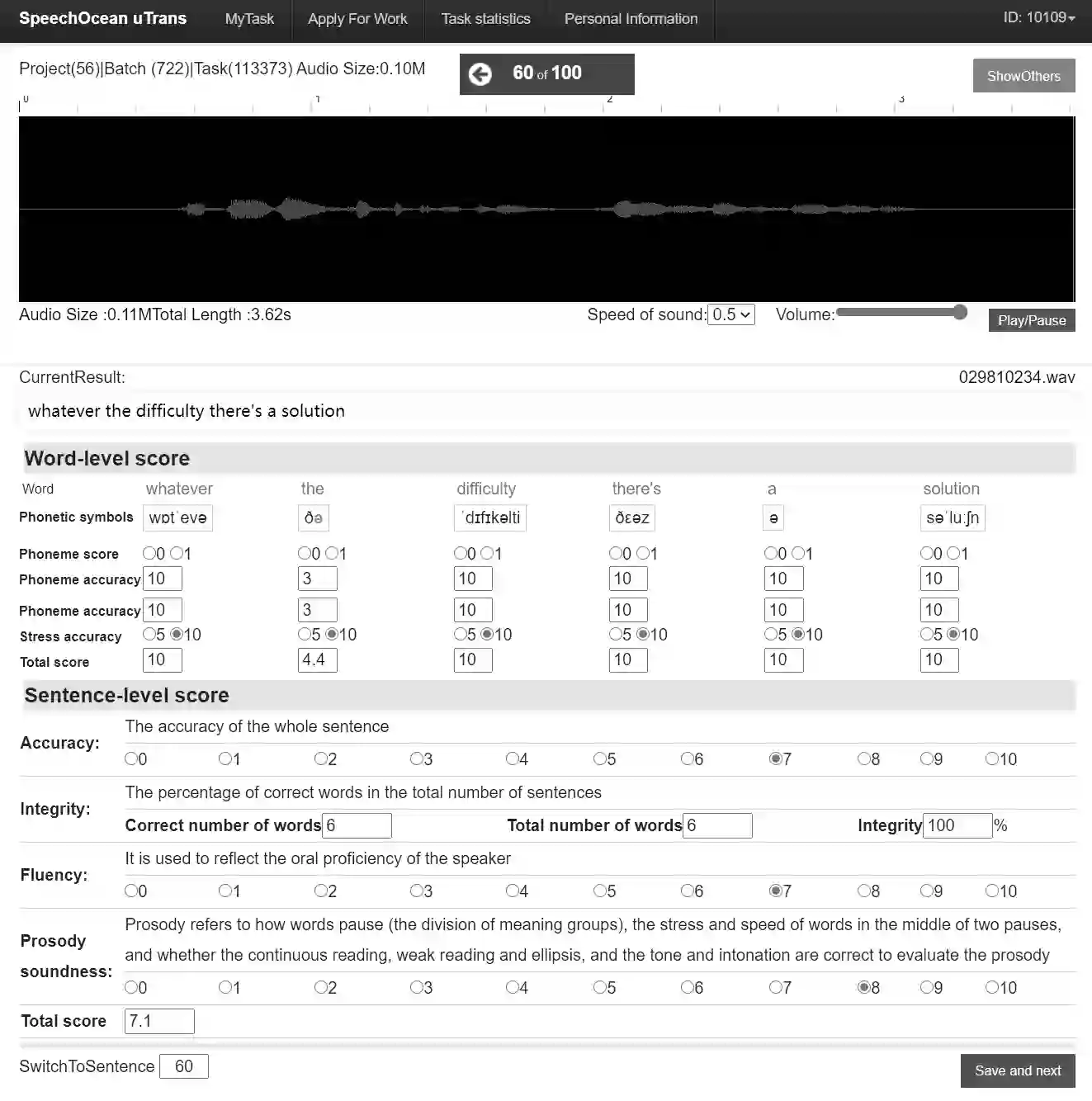Set stress accuracy 5 for solution
Screen dimensions: 1092x1101
(x=926, y=634)
